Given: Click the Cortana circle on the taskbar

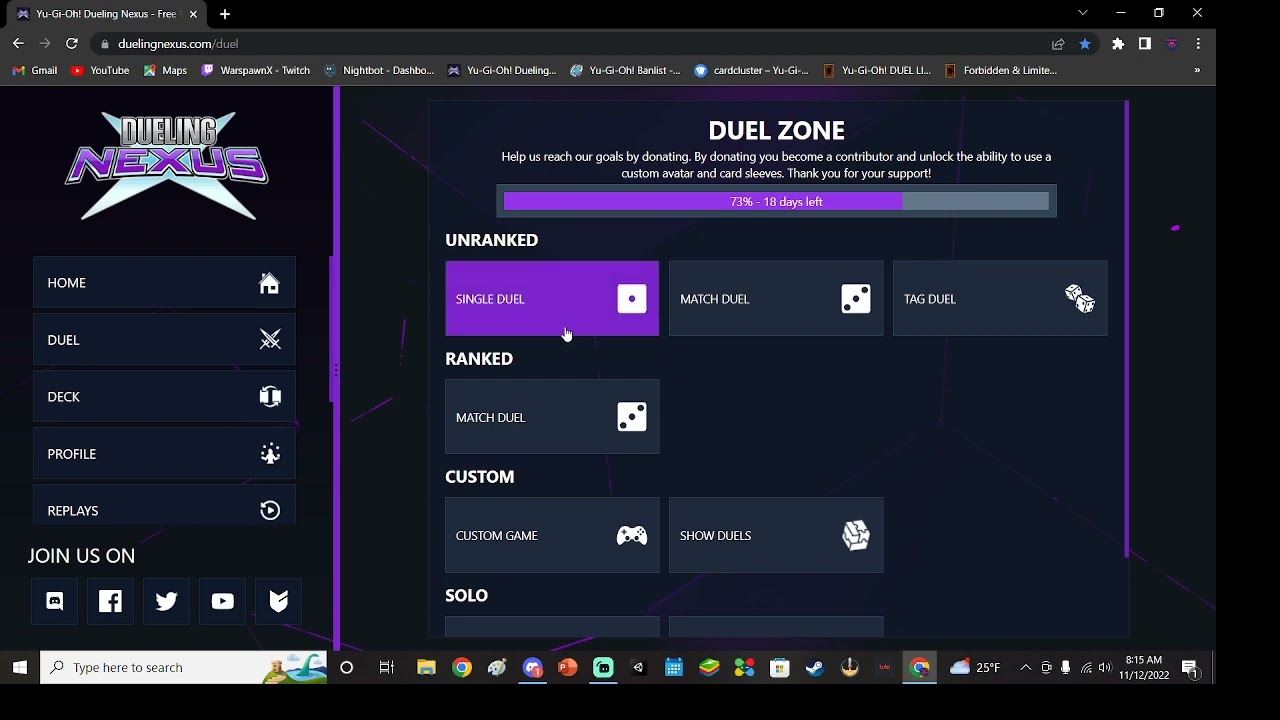Looking at the screenshot, I should click(347, 668).
